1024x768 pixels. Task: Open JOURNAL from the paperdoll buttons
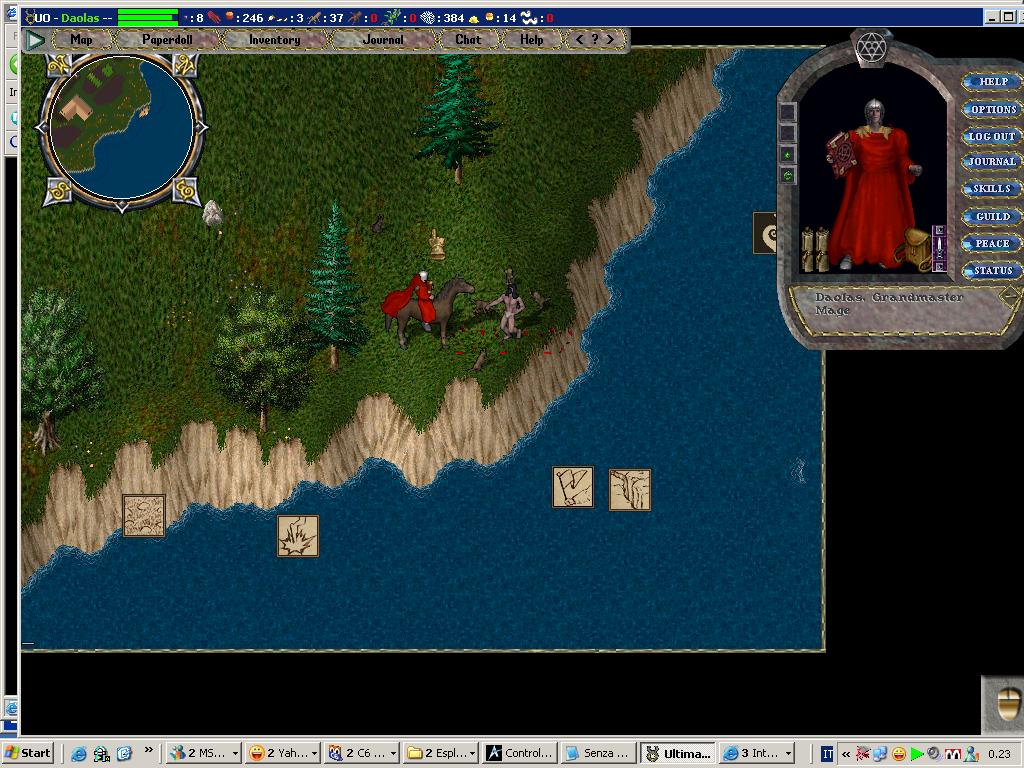click(991, 161)
